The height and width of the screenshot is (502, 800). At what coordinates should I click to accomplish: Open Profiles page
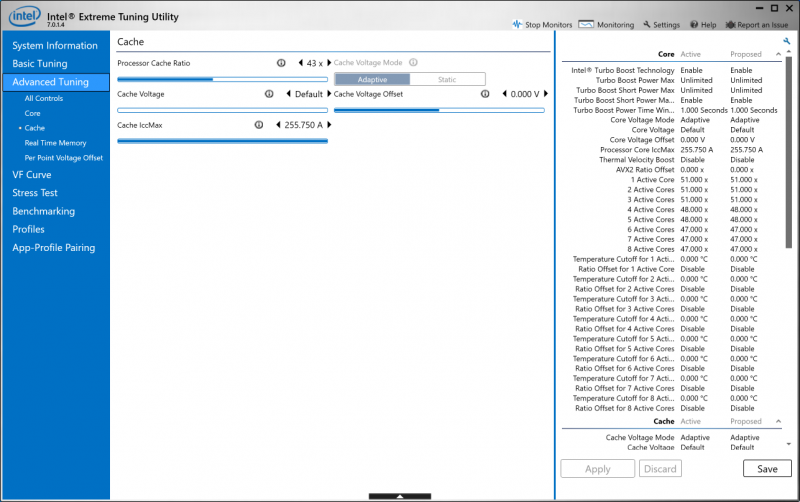coord(28,230)
